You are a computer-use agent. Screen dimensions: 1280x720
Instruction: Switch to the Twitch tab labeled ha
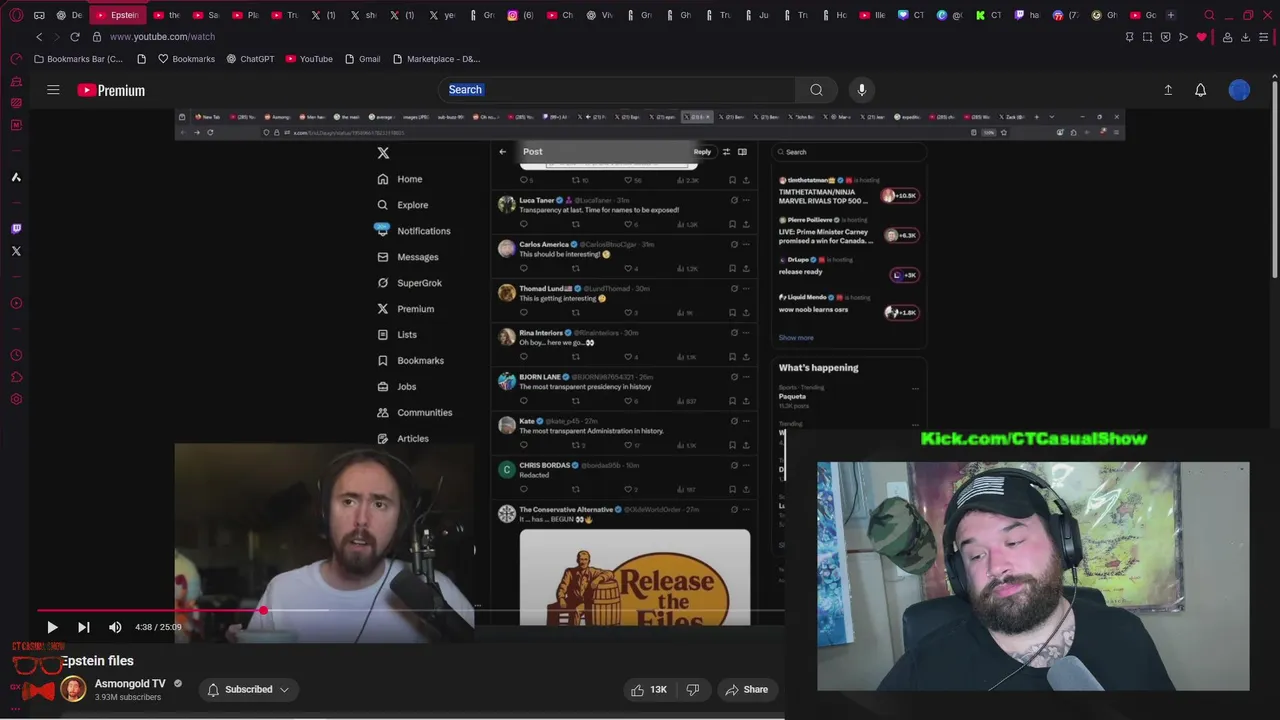coord(1027,15)
